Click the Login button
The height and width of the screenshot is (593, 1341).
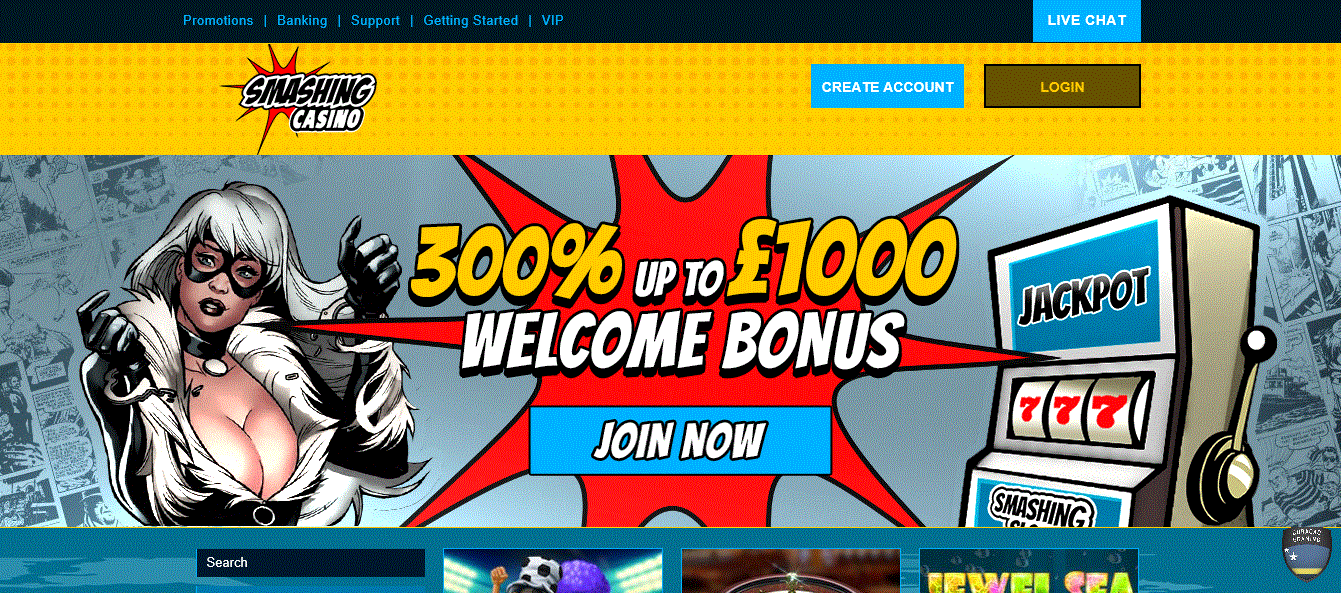(x=1062, y=86)
